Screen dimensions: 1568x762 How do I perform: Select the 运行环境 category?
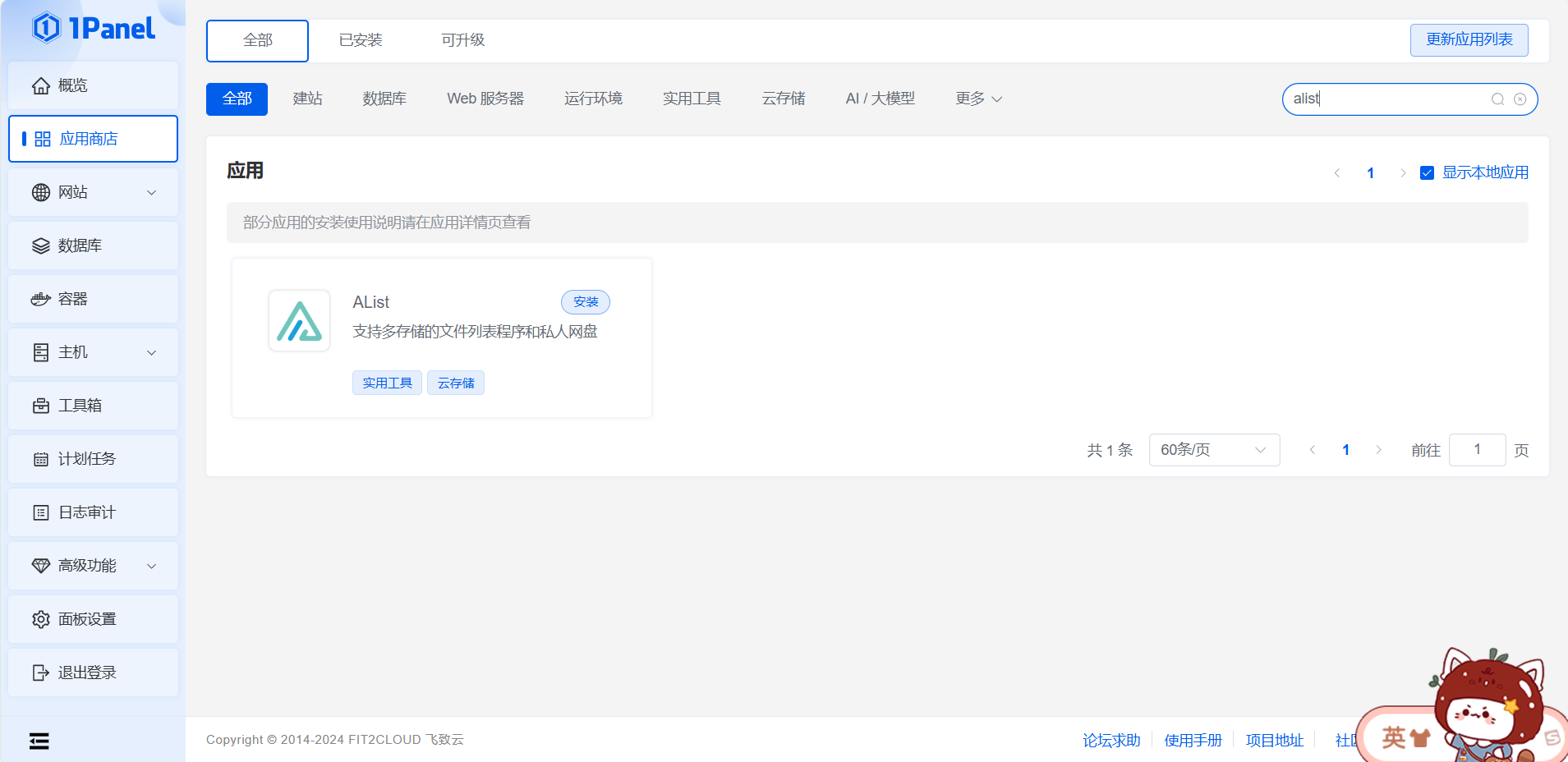point(593,99)
